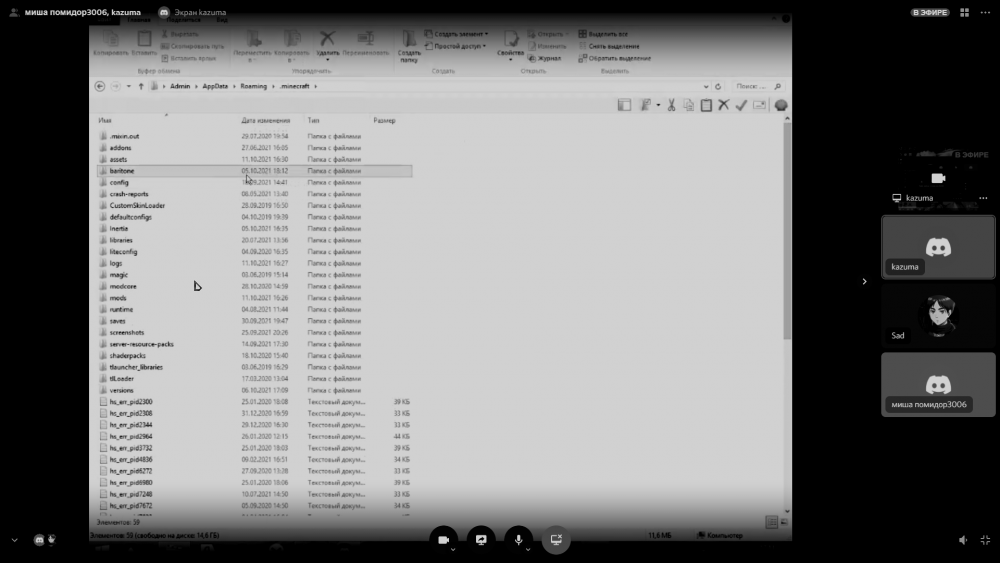Screen dimensions: 1000x563
Task: Click the Explorer Back navigation arrow
Action: click(99, 86)
